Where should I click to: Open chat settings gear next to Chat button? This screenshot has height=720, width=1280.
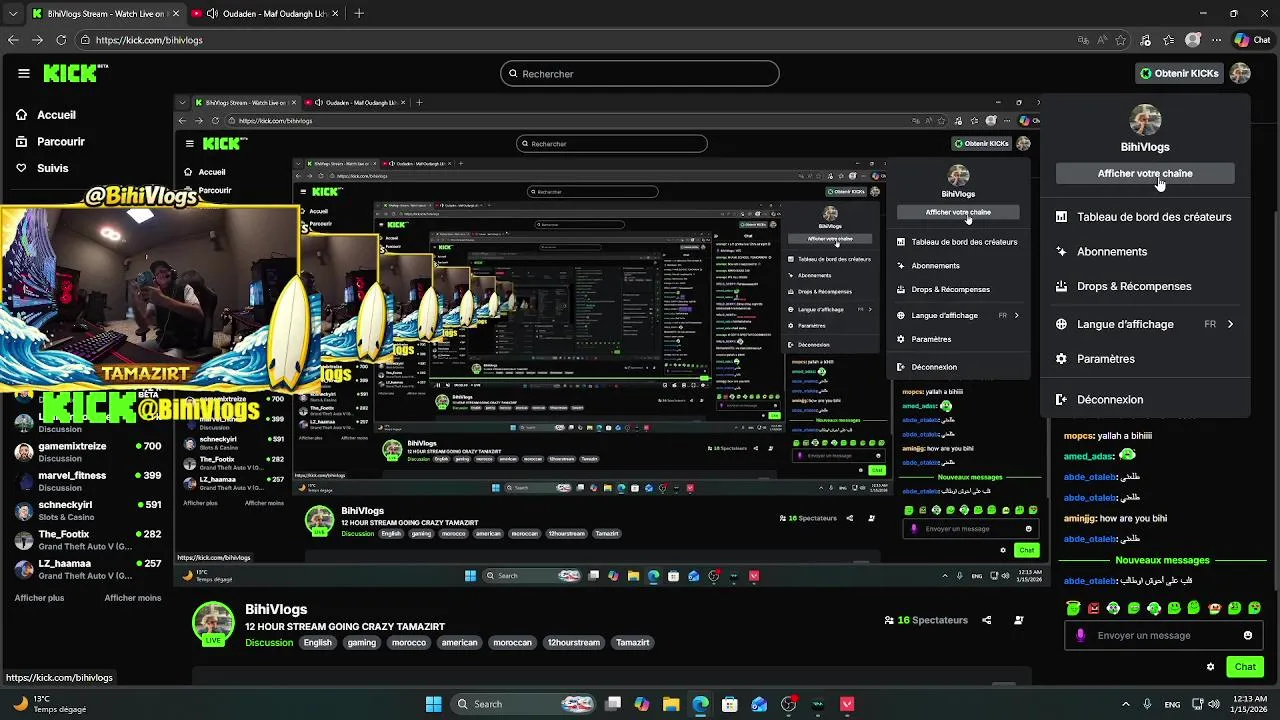pos(1210,666)
